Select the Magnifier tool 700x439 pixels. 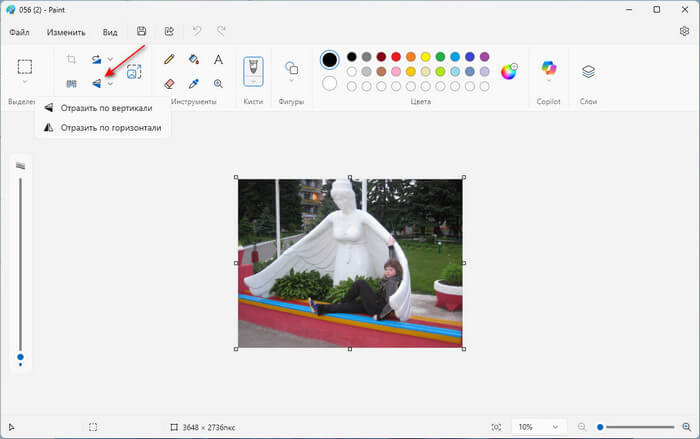[x=218, y=84]
